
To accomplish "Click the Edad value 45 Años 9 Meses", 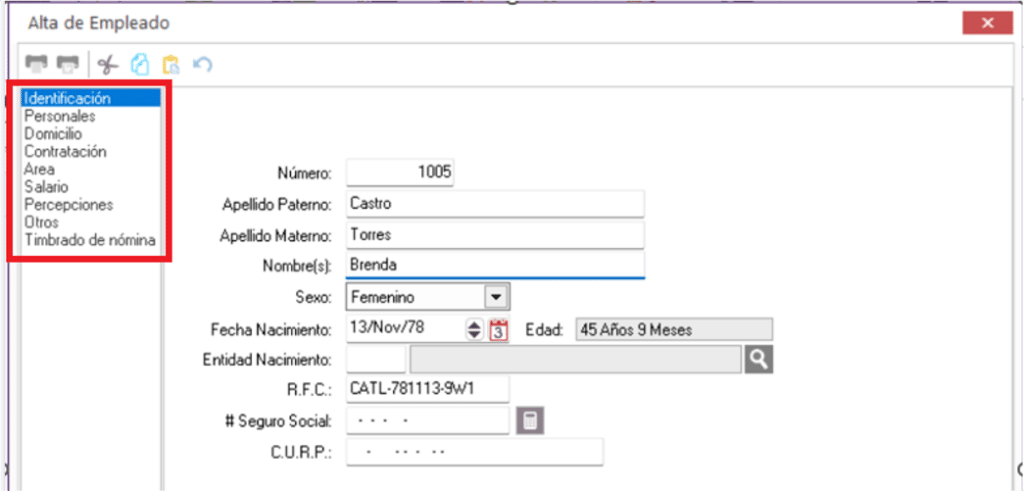I will 674,330.
